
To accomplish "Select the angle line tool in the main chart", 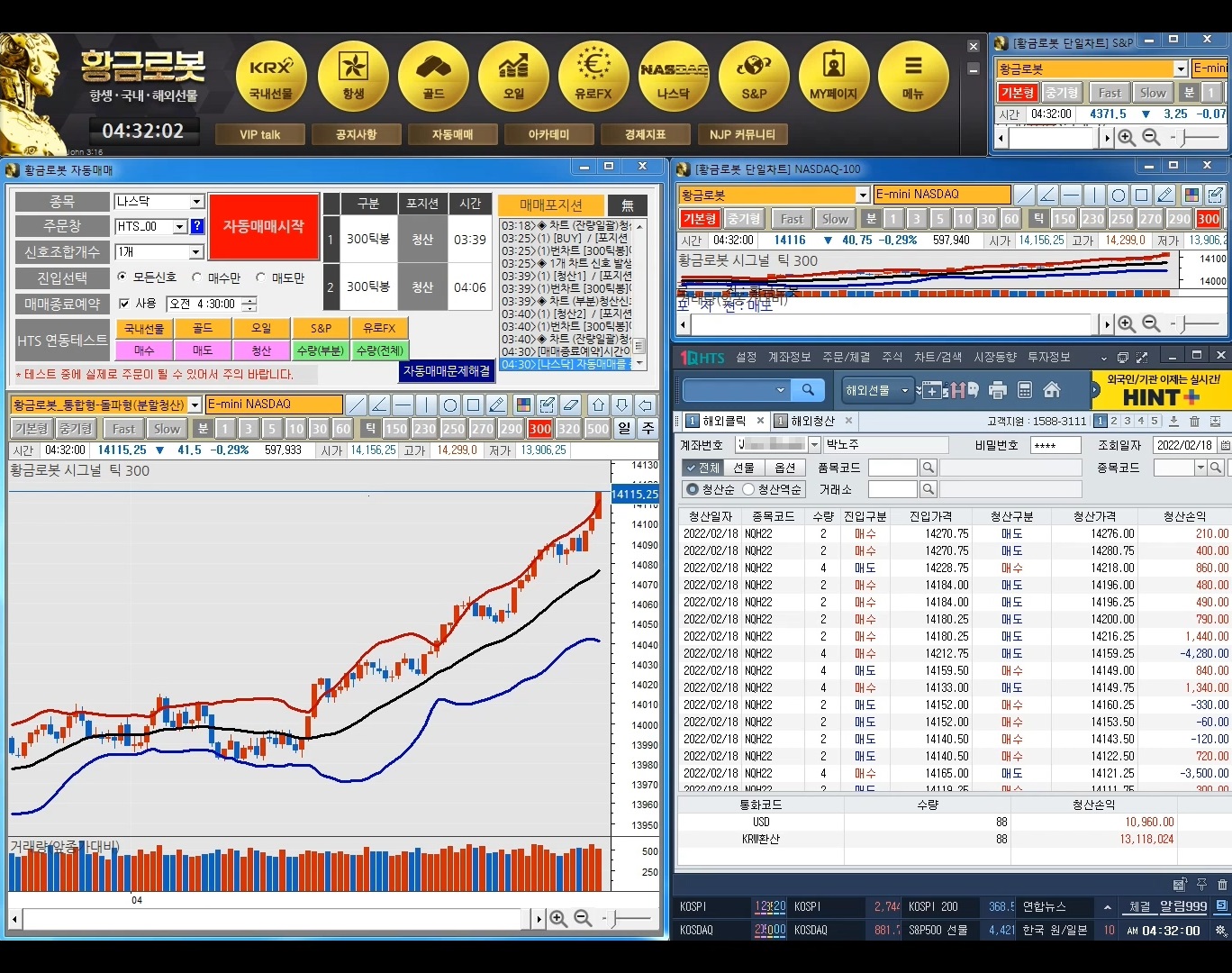I will (x=380, y=405).
